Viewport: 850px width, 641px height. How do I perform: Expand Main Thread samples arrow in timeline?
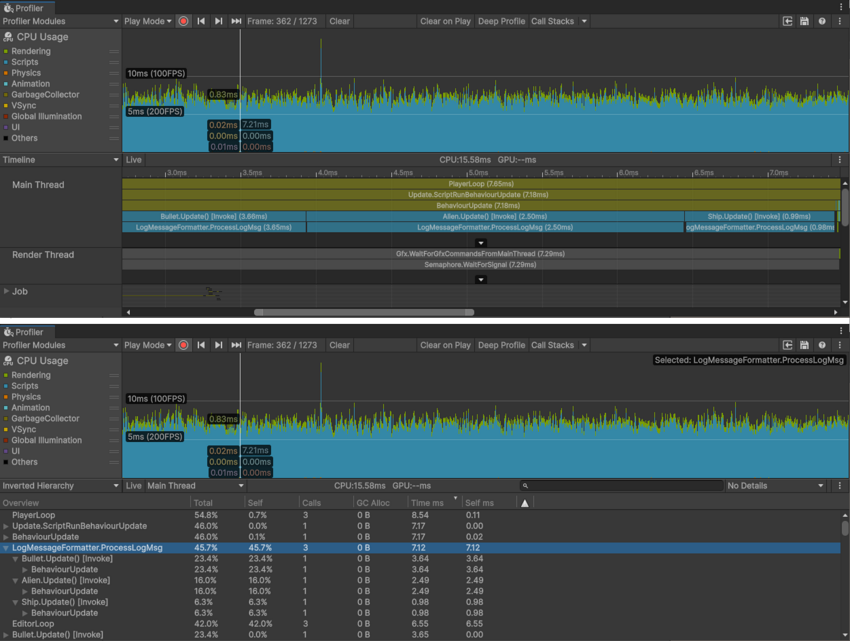pyautogui.click(x=480, y=243)
